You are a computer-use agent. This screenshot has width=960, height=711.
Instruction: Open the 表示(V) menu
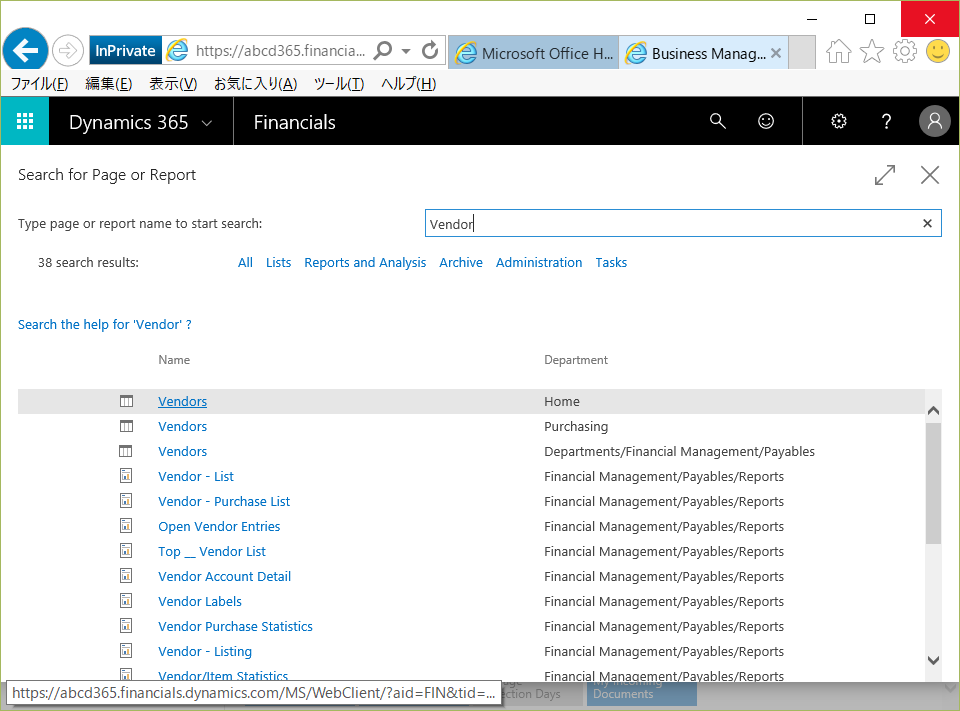(173, 84)
